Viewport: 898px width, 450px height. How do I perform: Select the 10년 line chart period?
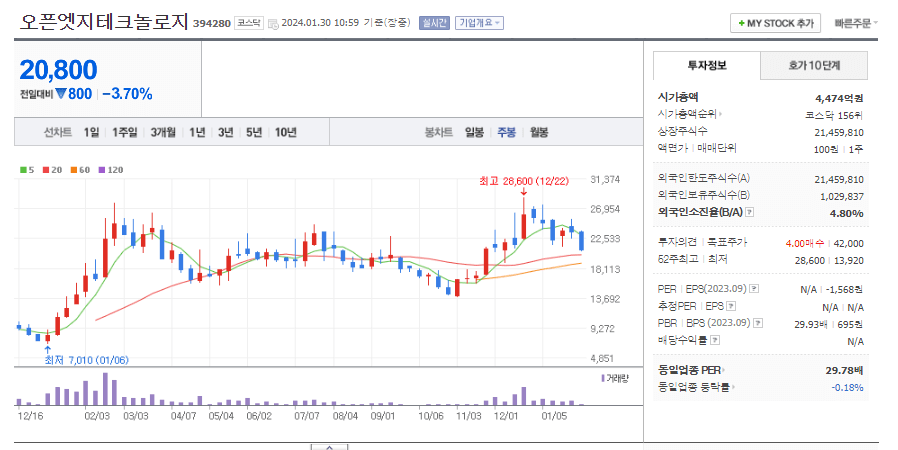286,132
